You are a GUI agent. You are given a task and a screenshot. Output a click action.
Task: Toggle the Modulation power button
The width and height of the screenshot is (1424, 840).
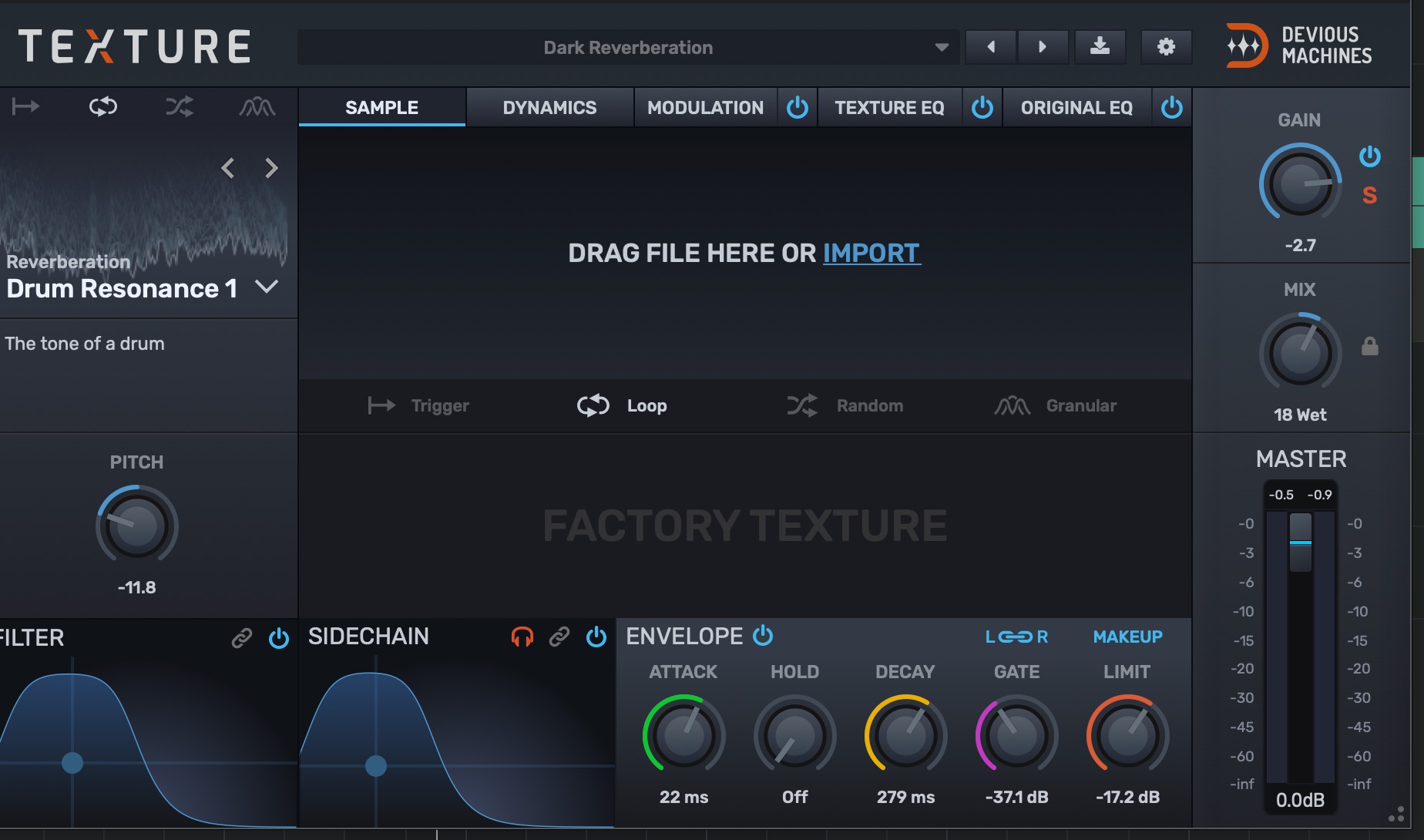tap(797, 108)
